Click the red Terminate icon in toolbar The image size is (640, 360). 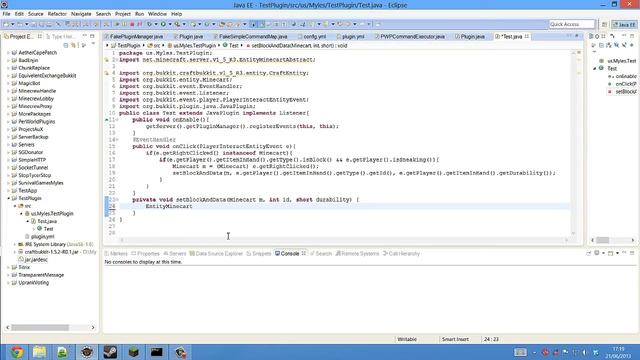(132, 24)
